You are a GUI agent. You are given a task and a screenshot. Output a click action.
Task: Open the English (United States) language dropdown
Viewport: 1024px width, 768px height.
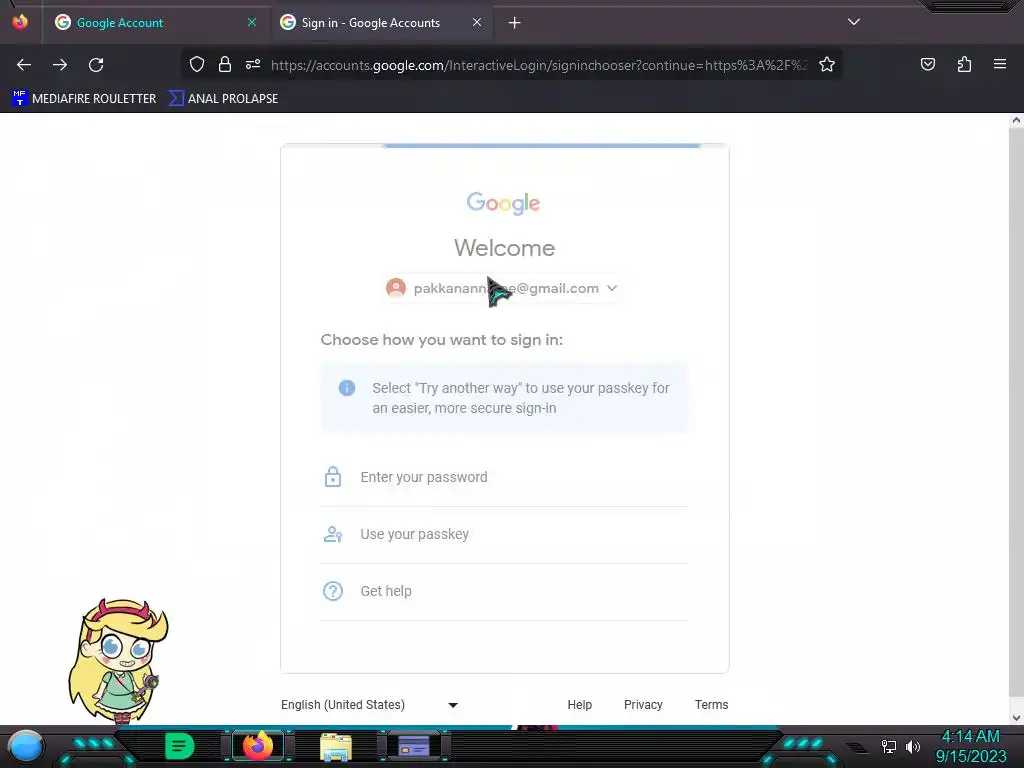pos(370,705)
